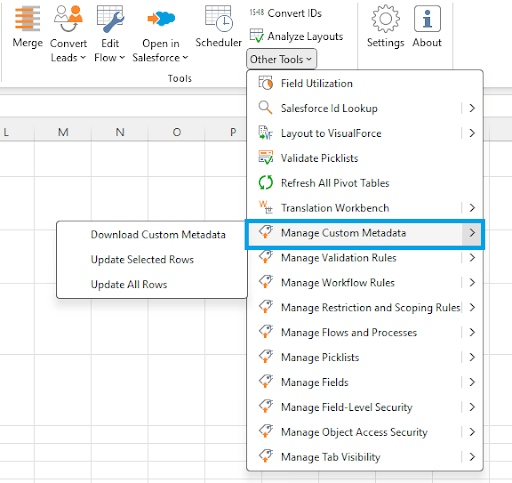The width and height of the screenshot is (512, 483).
Task: Click the Merge tool icon
Action: tap(27, 18)
